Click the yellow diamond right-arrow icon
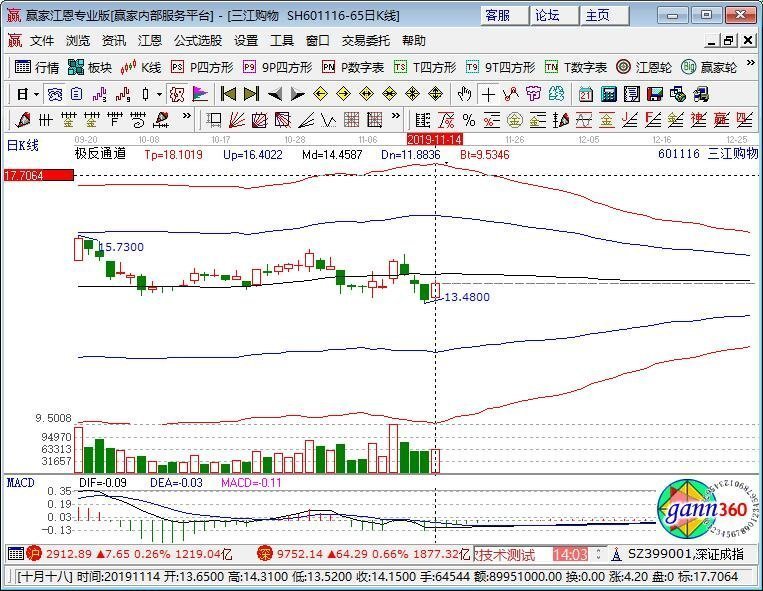The width and height of the screenshot is (763, 591). point(343,94)
